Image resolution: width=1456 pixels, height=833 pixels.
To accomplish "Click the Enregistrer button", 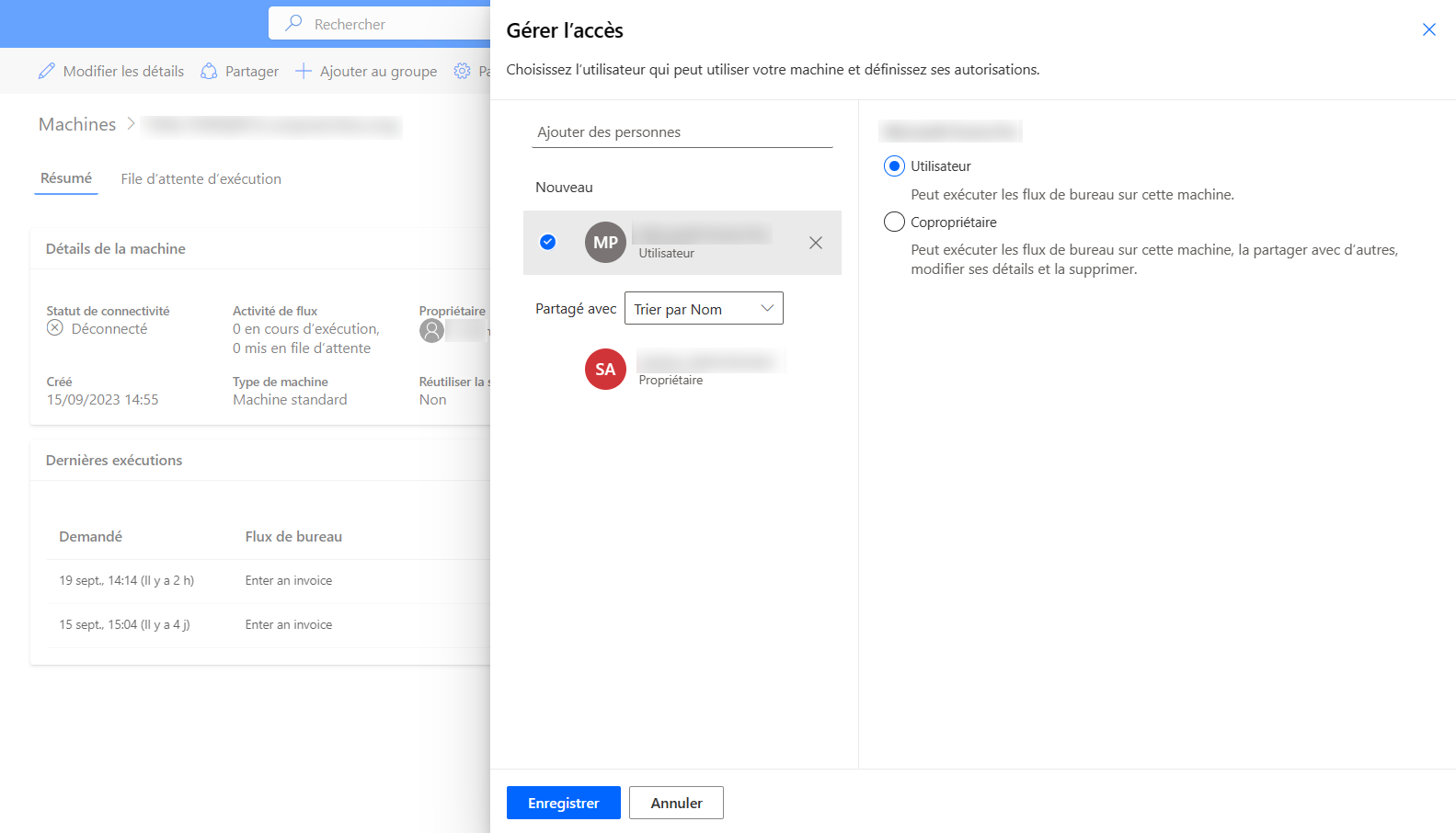I will [564, 803].
